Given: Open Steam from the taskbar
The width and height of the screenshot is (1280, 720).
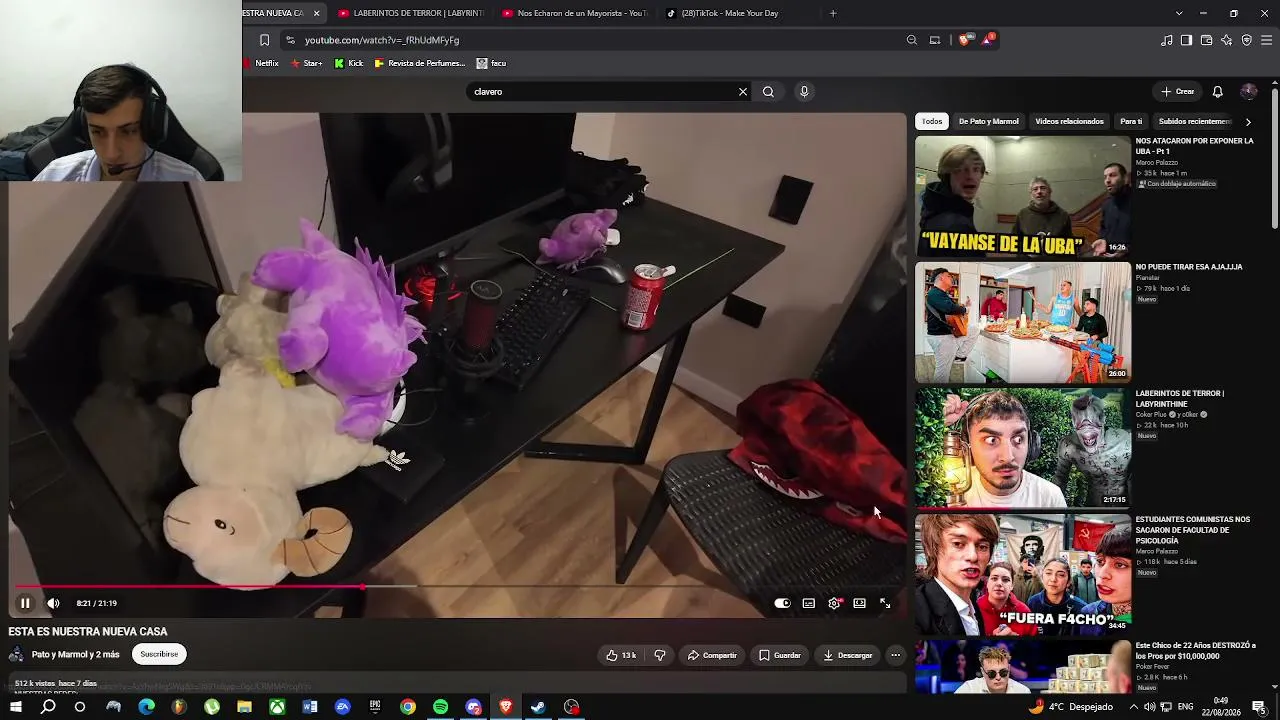Looking at the screenshot, I should point(538,707).
